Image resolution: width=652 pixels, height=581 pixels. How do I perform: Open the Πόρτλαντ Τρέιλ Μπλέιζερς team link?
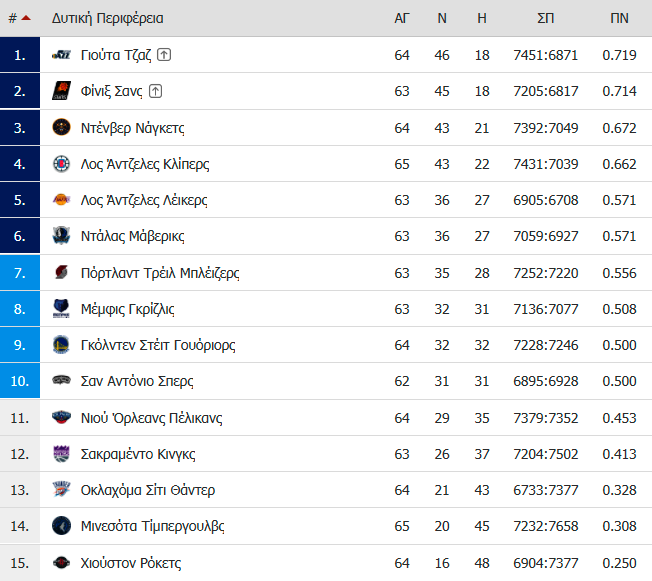coord(160,273)
